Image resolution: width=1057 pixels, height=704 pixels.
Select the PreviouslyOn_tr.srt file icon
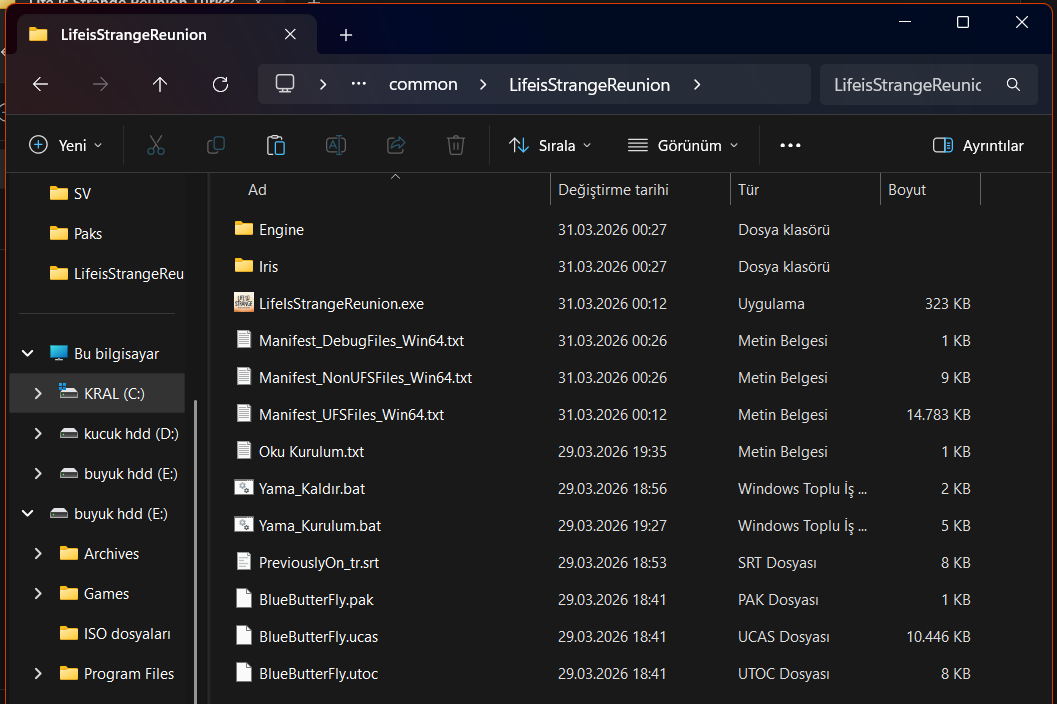pyautogui.click(x=243, y=561)
